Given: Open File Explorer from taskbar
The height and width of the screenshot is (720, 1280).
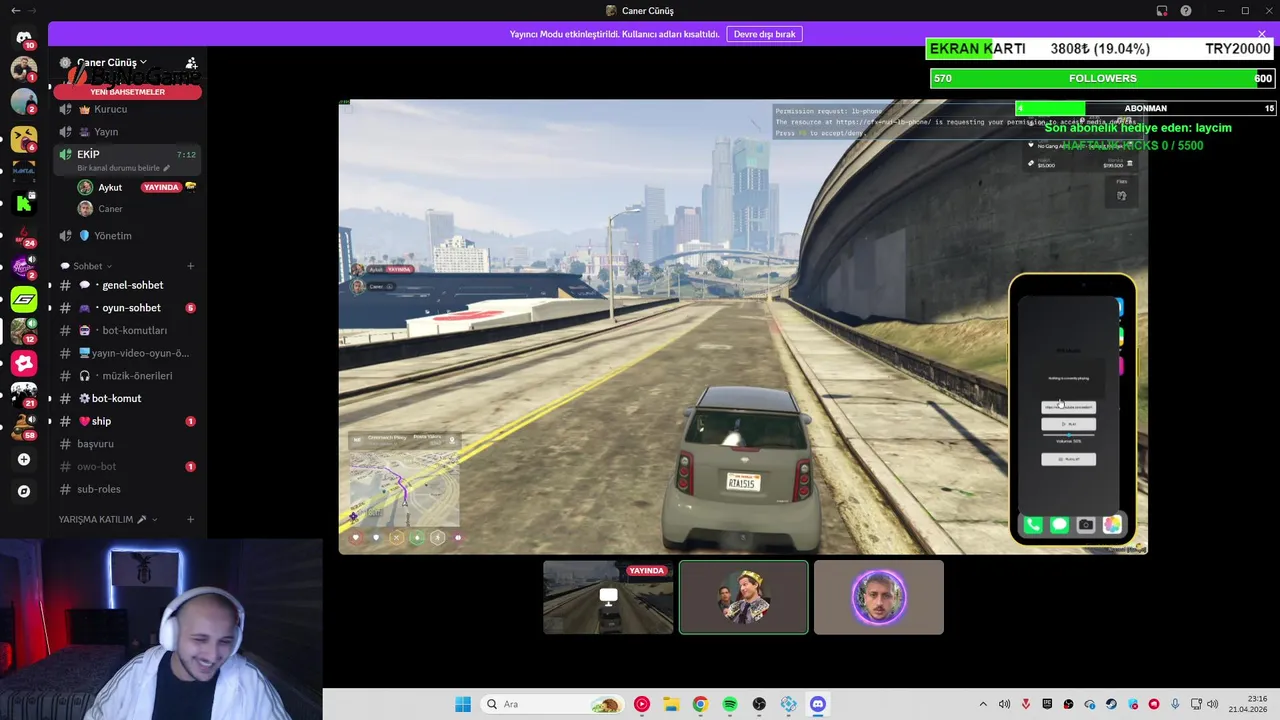Looking at the screenshot, I should tap(671, 704).
